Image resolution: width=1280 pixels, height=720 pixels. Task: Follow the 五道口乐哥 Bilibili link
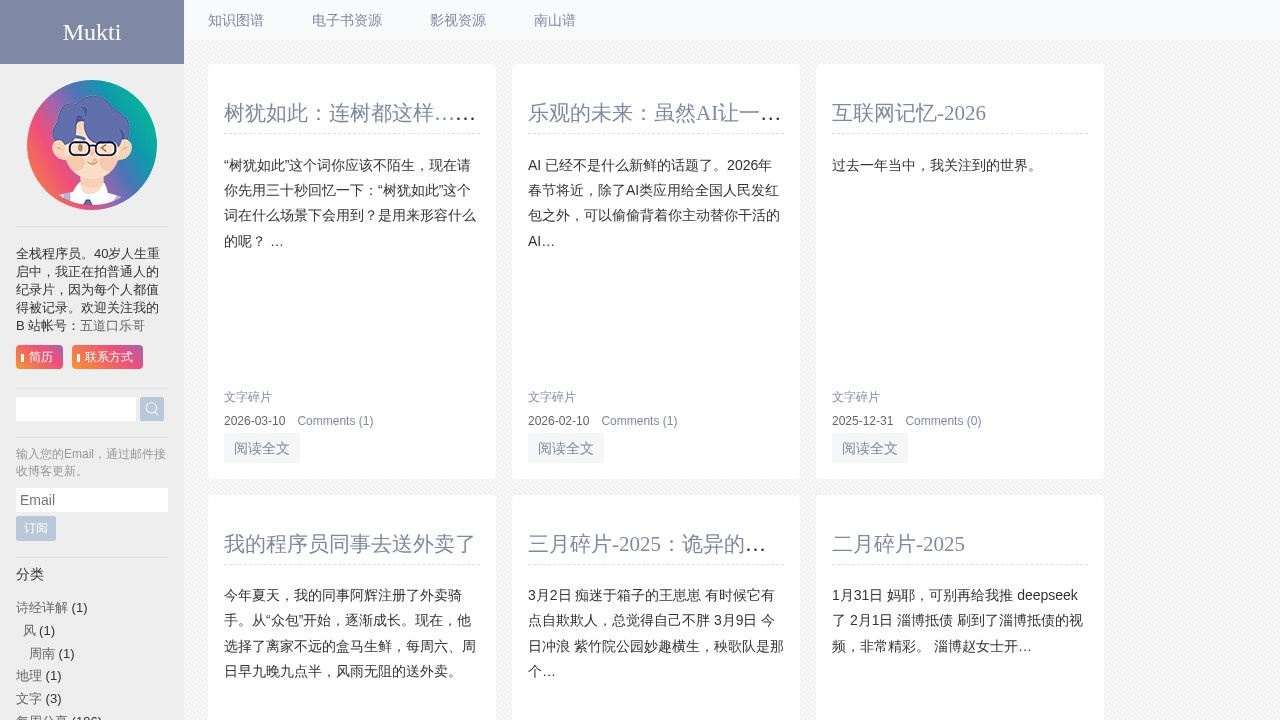112,326
